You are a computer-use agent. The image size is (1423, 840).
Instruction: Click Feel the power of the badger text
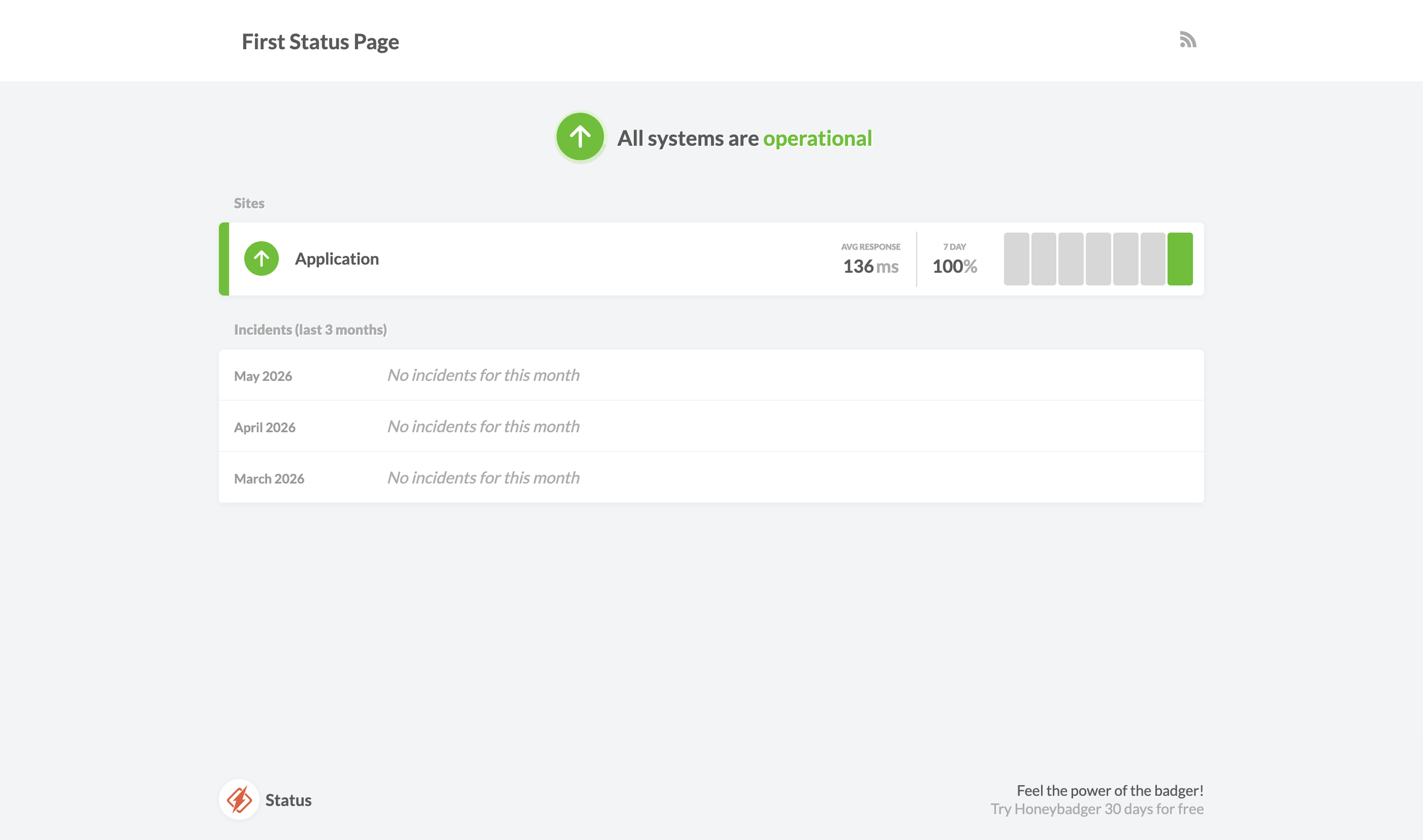(1110, 790)
